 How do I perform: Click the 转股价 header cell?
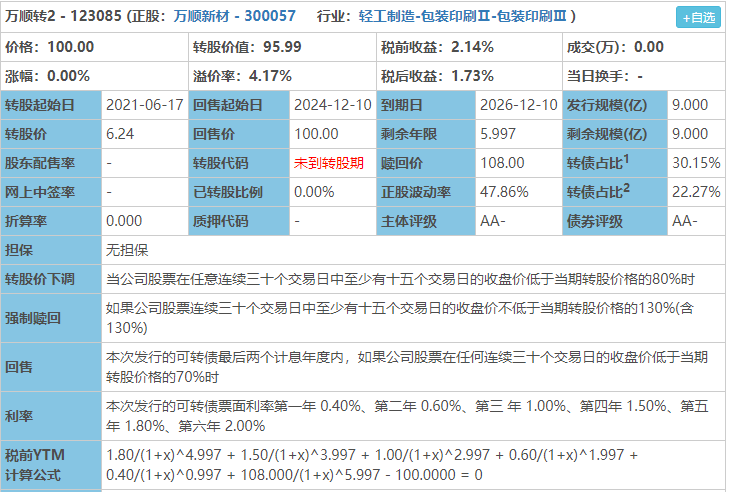coord(51,134)
